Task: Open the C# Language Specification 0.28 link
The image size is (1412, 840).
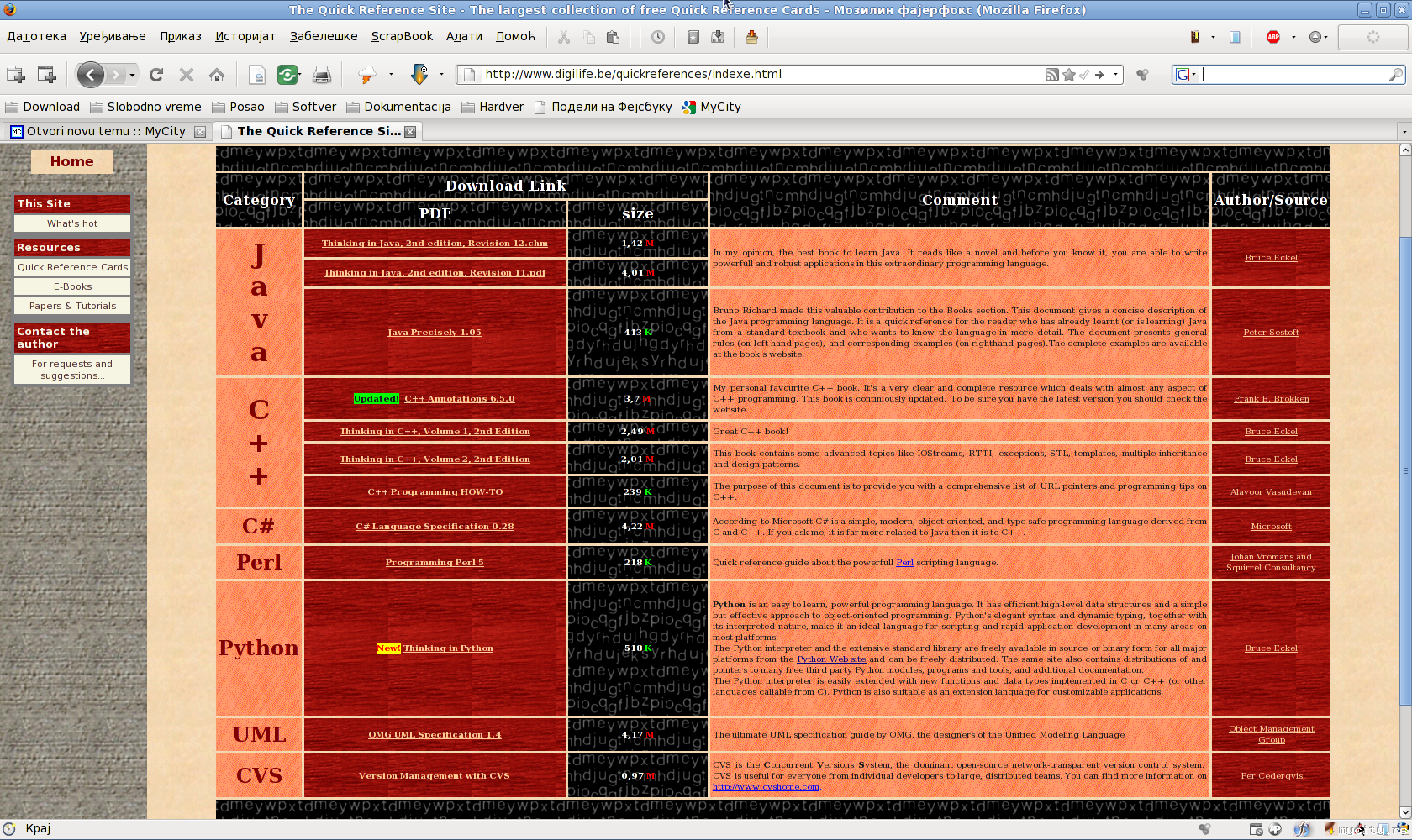Action: [x=435, y=527]
